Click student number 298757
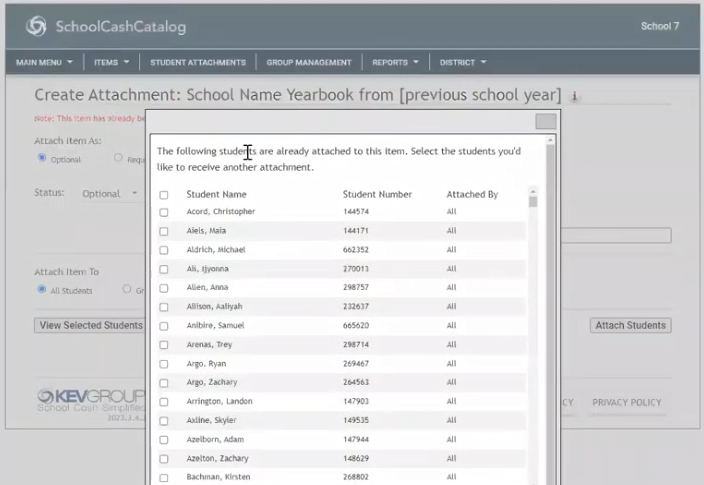 point(356,287)
